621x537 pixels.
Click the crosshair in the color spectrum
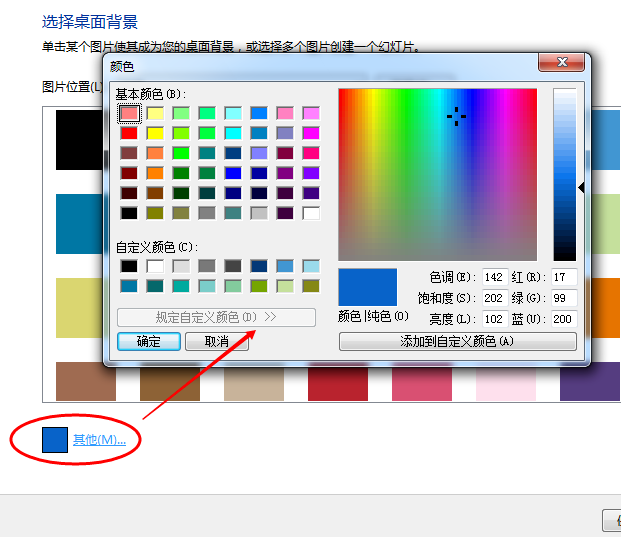click(x=456, y=117)
